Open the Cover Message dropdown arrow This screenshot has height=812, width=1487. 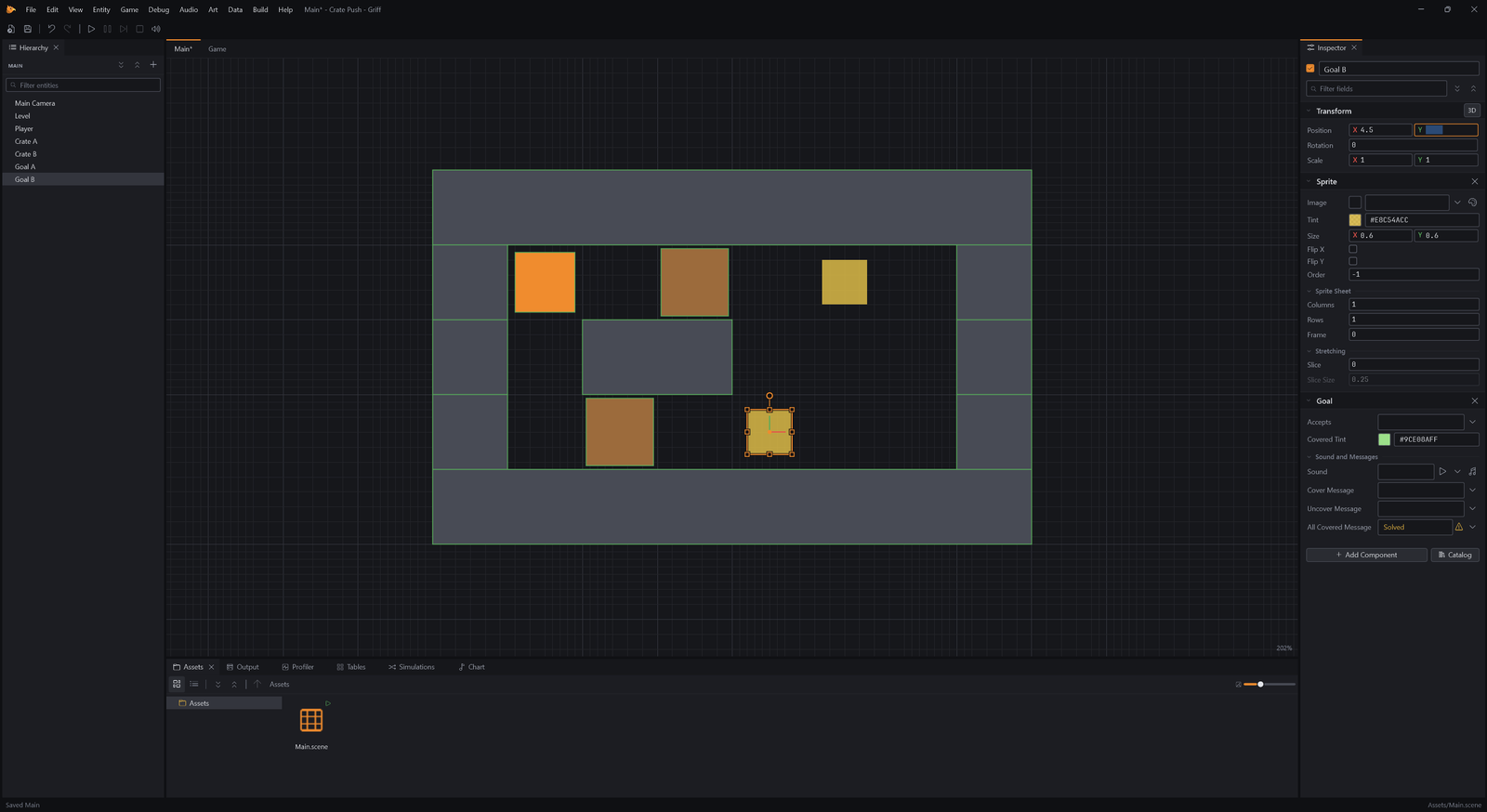(x=1472, y=490)
